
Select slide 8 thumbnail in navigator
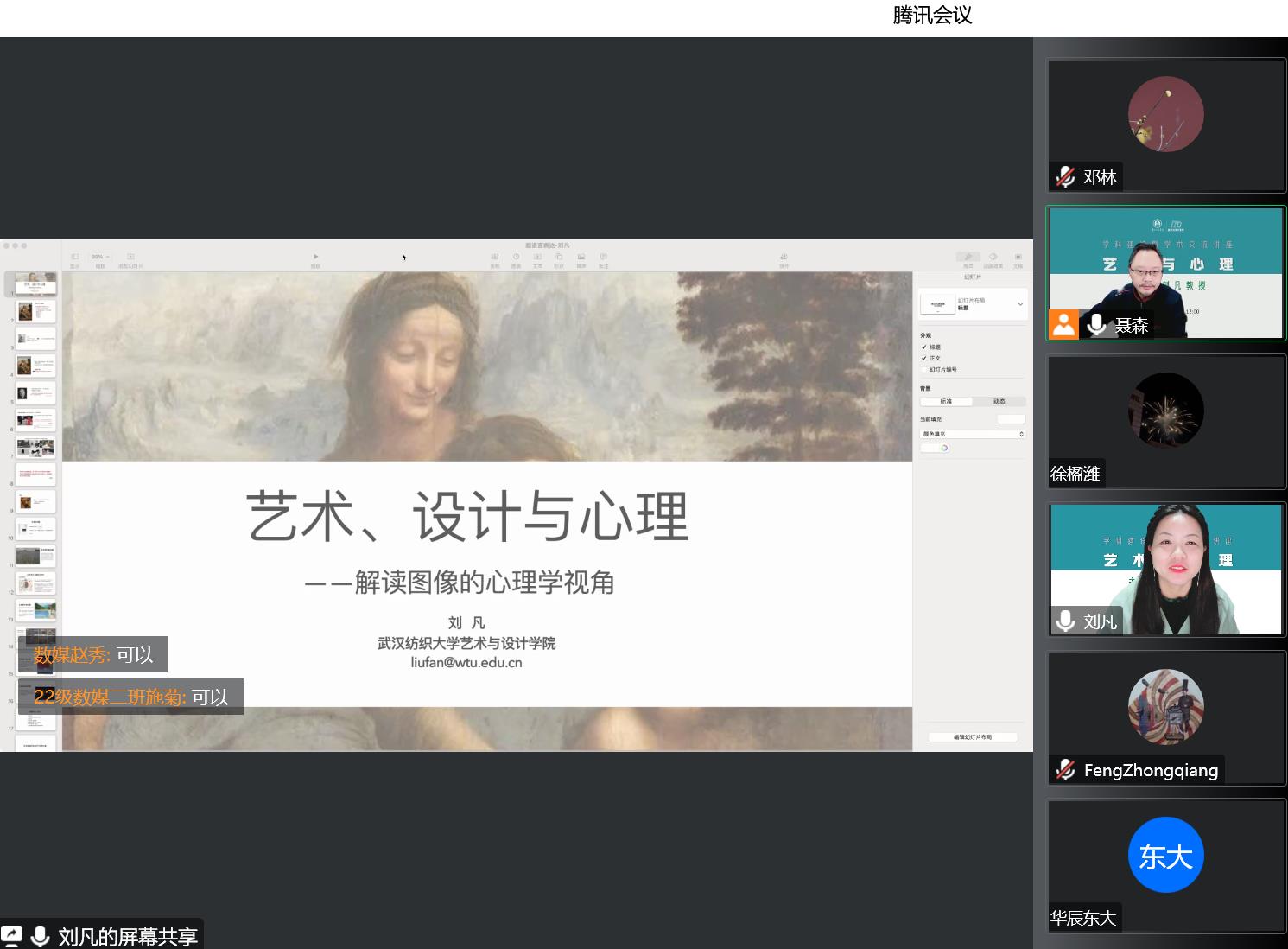[35, 474]
